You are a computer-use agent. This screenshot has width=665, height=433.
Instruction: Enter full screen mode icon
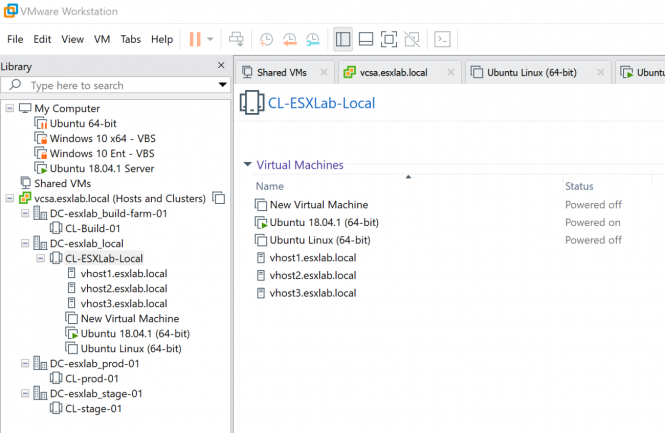click(389, 39)
